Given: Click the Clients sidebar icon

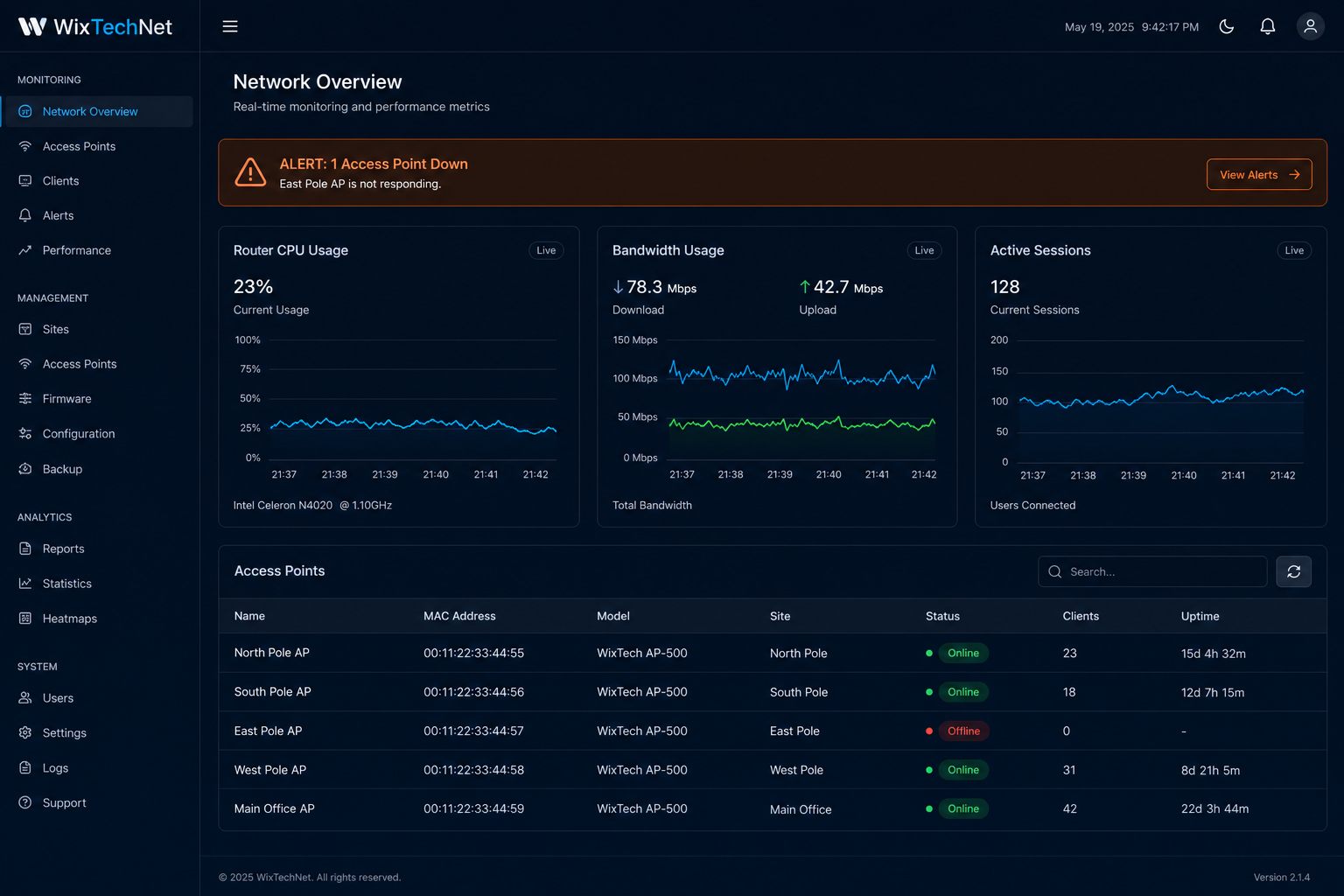Looking at the screenshot, I should click(25, 181).
